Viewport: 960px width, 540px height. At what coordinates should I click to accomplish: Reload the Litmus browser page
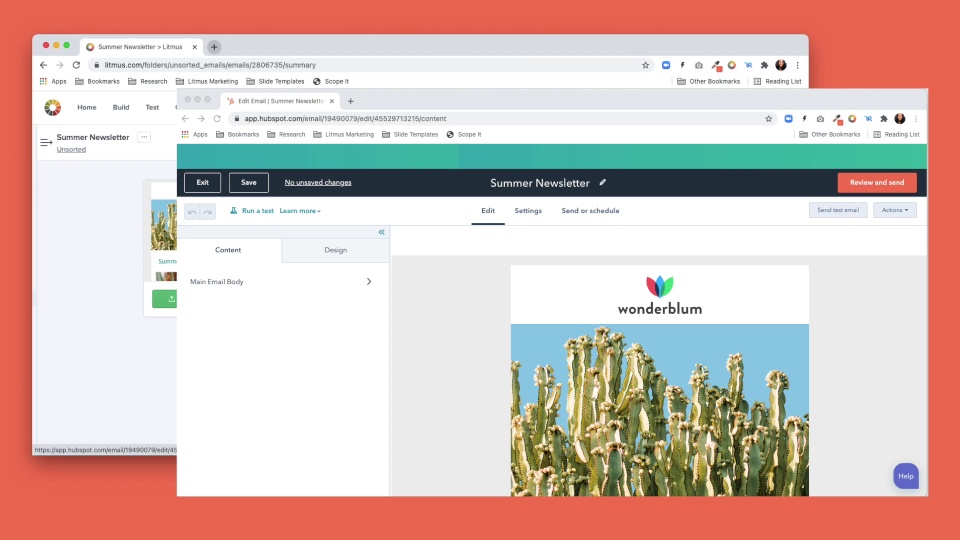76,65
